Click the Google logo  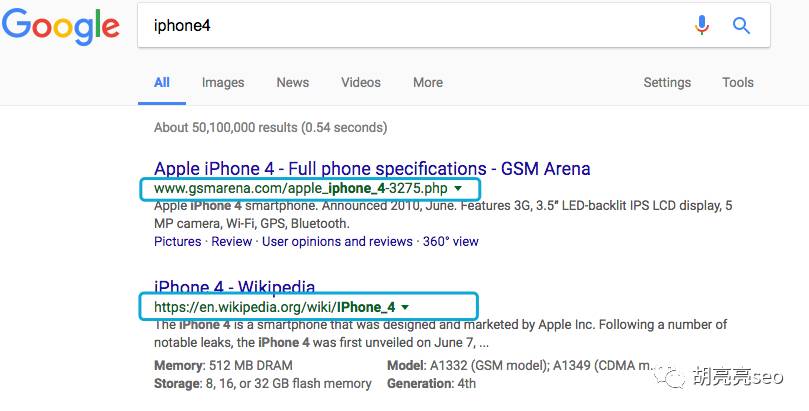[60, 25]
